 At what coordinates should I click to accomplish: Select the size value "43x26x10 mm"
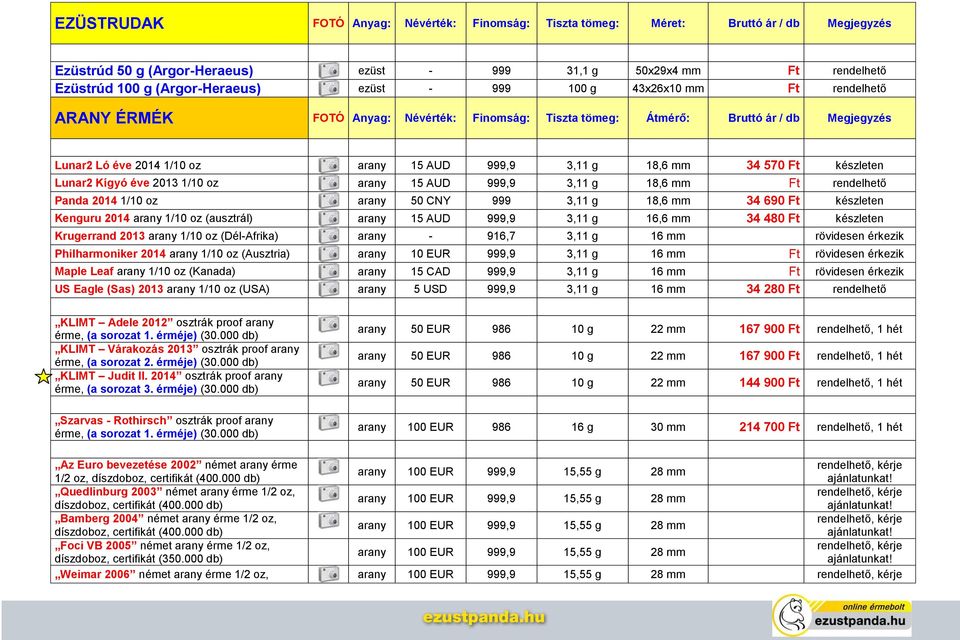(668, 88)
